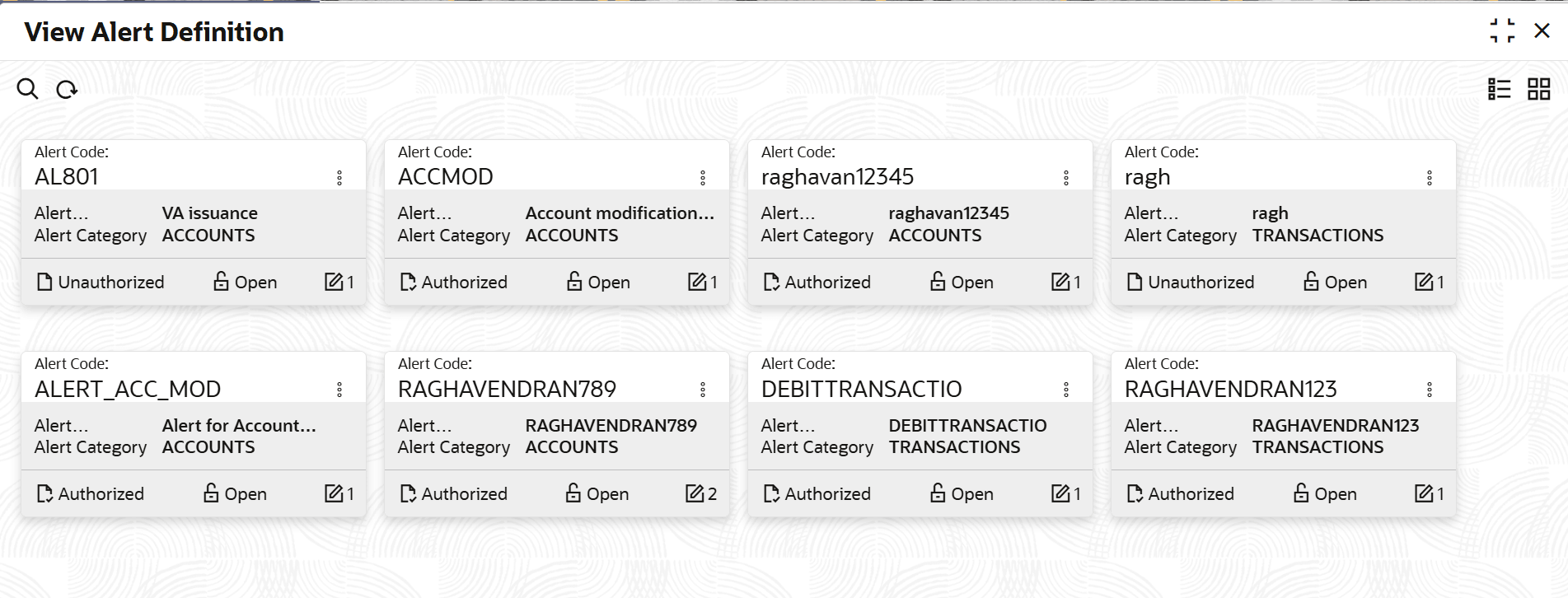Close the View Alert Definition screen
Viewport: 1568px width, 598px height.
[x=1542, y=31]
